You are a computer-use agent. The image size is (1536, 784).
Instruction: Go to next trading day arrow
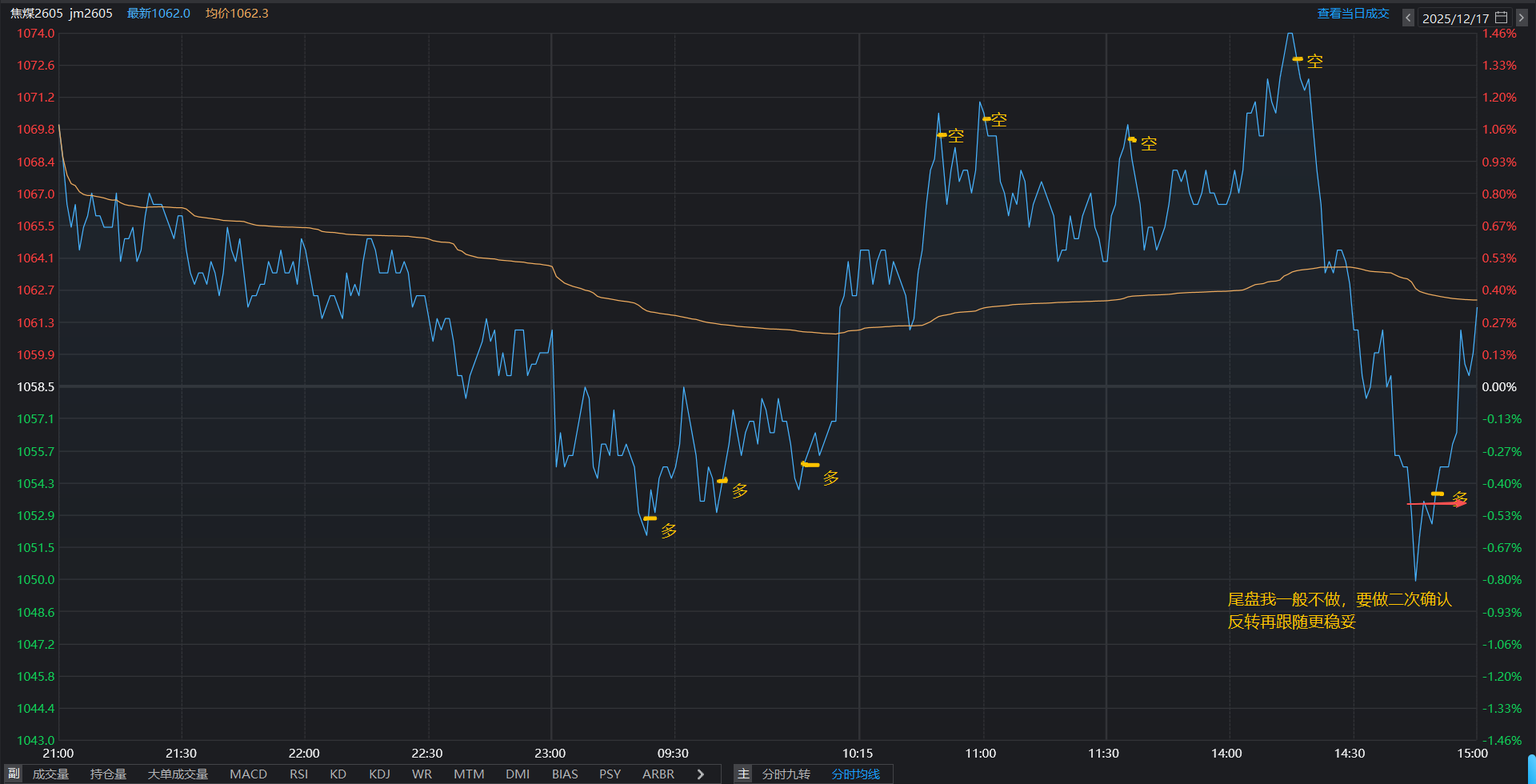[x=1522, y=18]
